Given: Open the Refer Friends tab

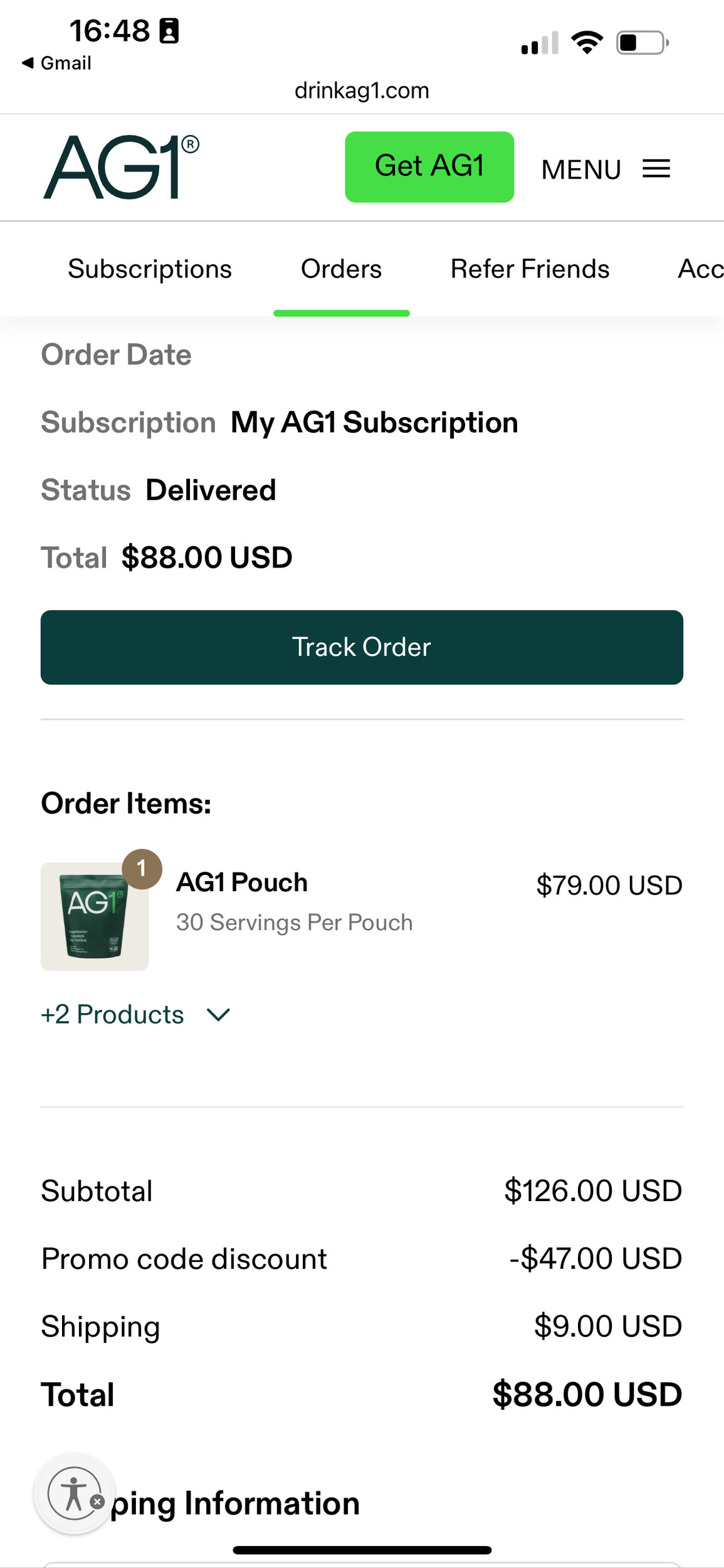Looking at the screenshot, I should pos(530,269).
